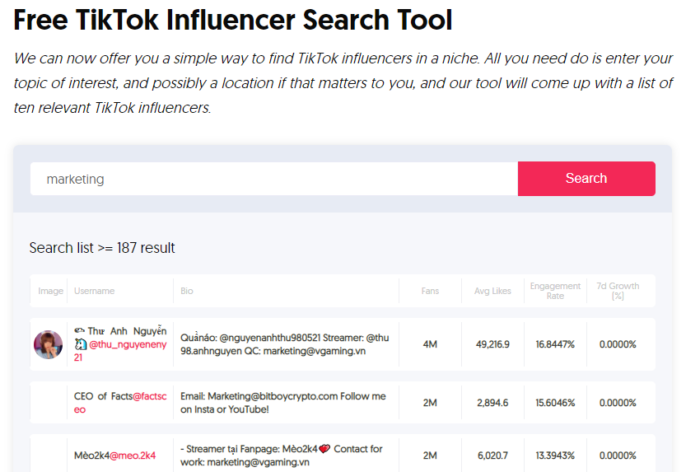
Task: Click the Engagement Rate column header
Action: (x=555, y=291)
